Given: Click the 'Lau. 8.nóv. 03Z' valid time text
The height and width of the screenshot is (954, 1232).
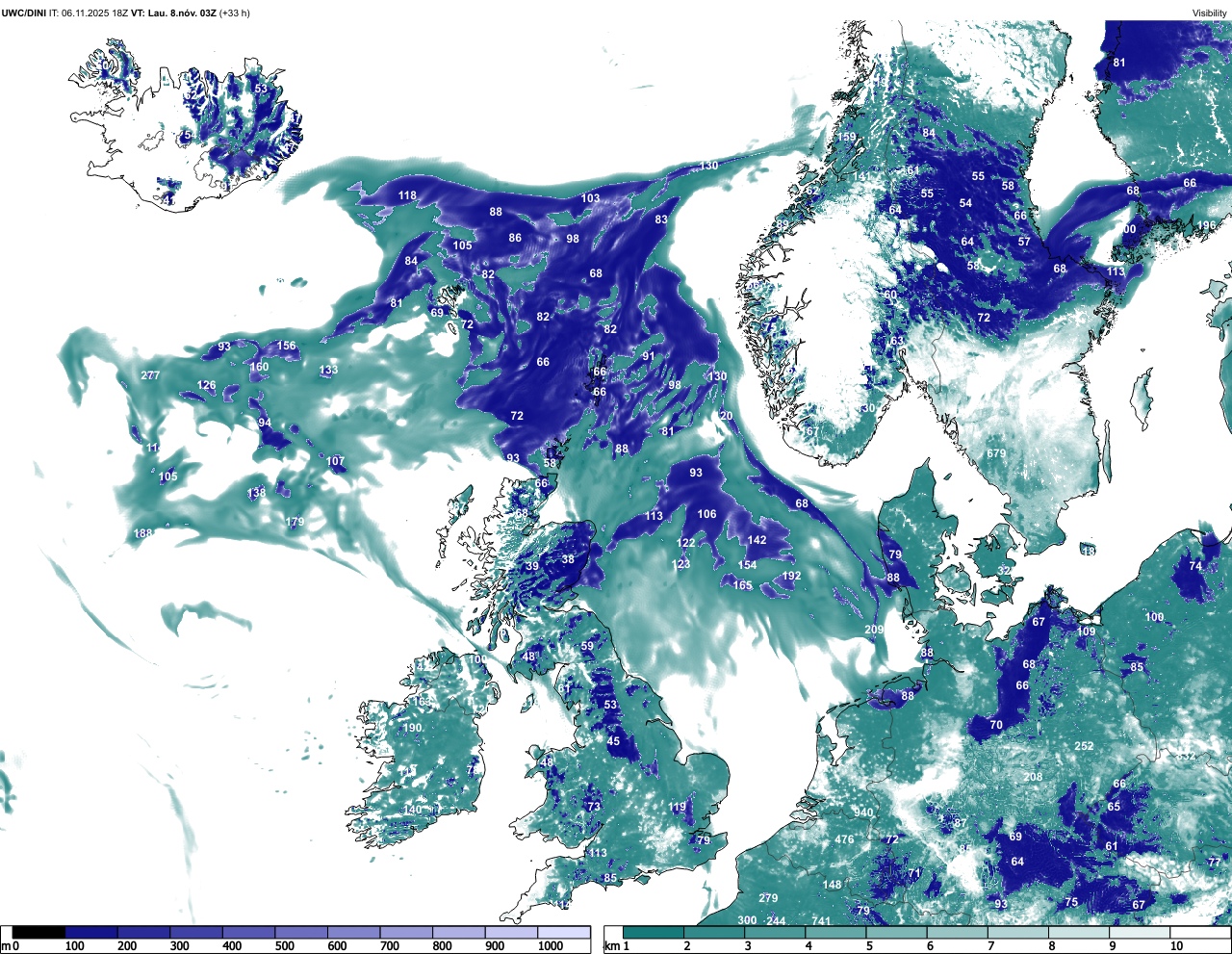Looking at the screenshot, I should pyautogui.click(x=182, y=13).
